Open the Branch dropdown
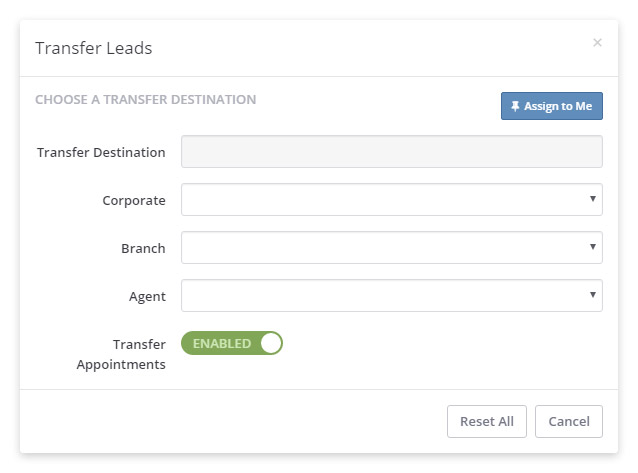This screenshot has height=473, width=638. coord(391,247)
